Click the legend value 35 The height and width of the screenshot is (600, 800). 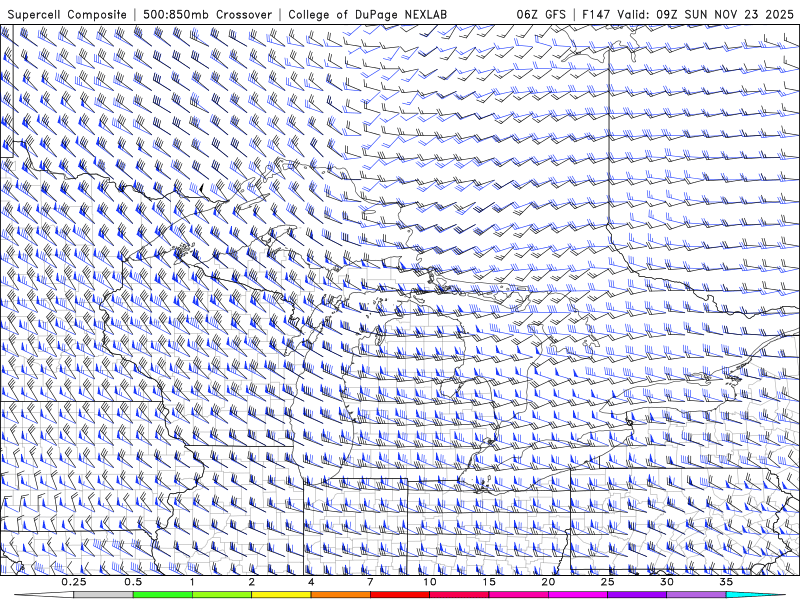(726, 582)
